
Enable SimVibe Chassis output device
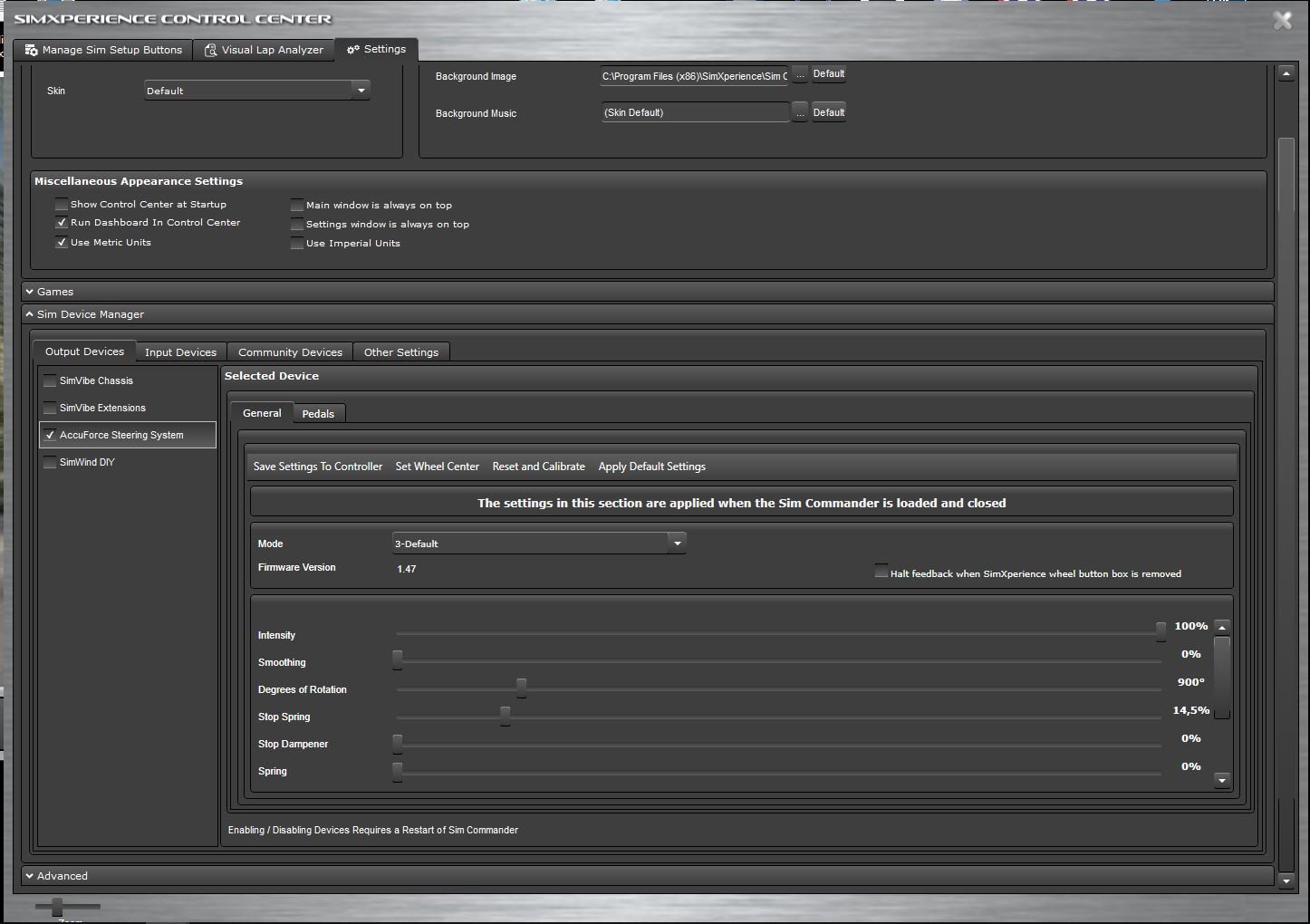[51, 381]
